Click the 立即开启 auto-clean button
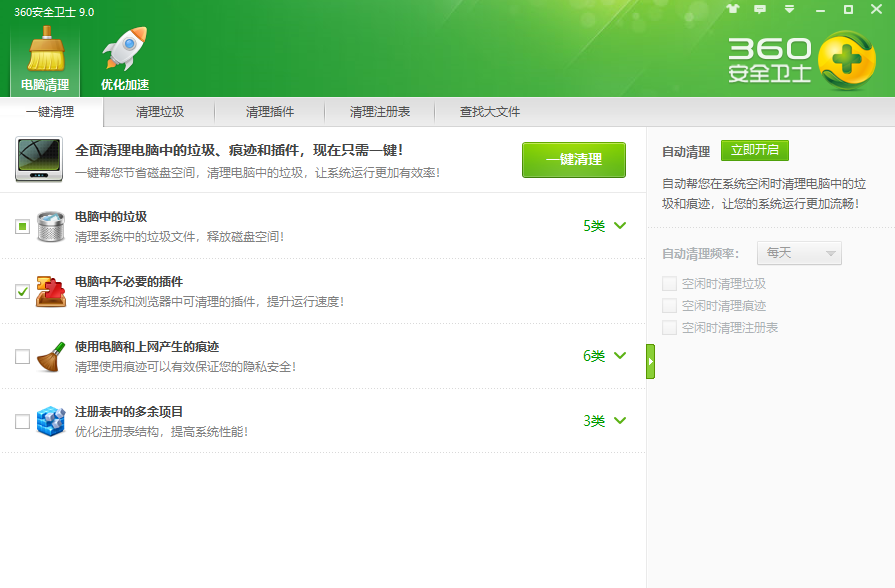 click(755, 151)
